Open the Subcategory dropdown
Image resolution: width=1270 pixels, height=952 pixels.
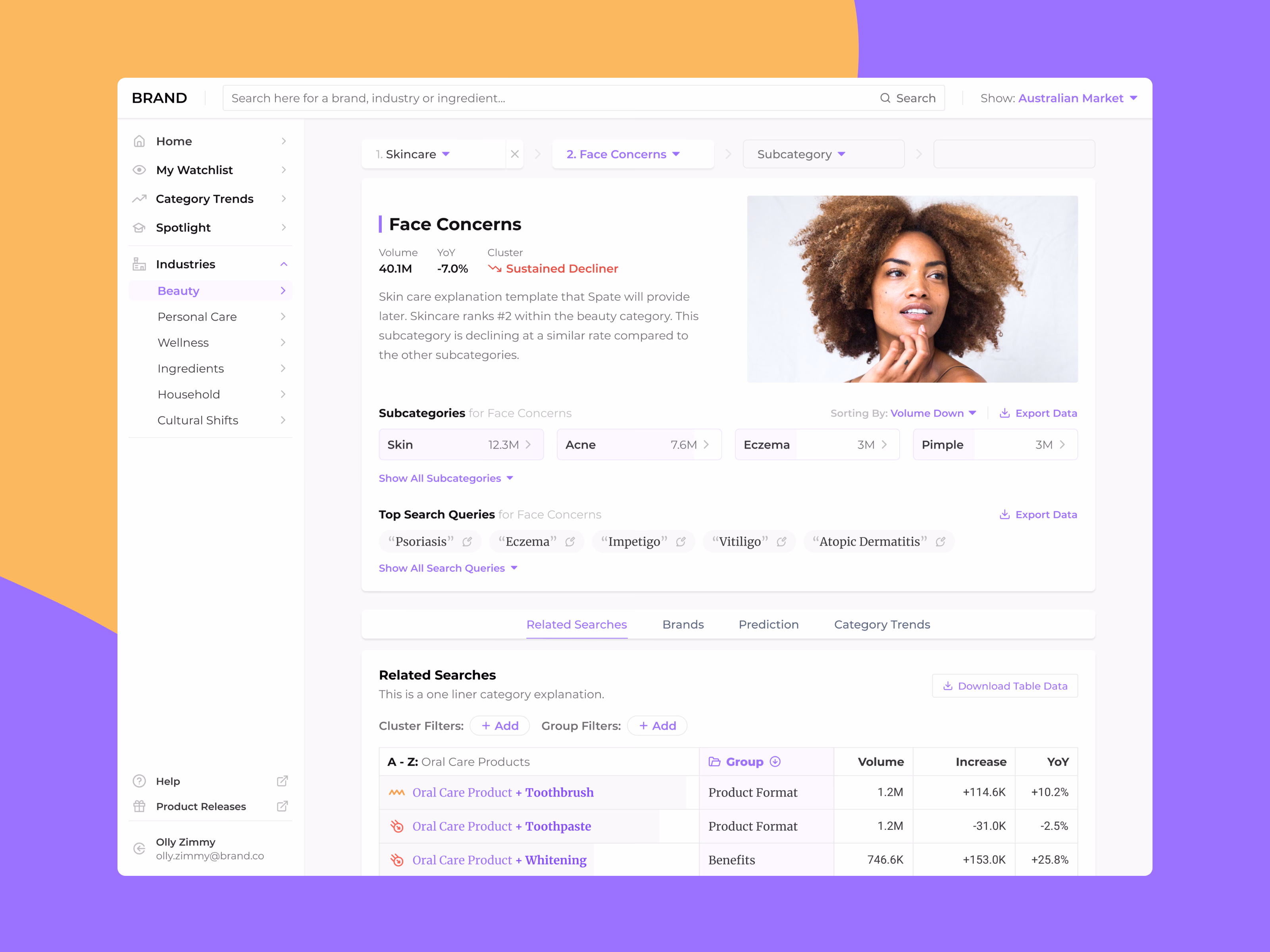(824, 154)
